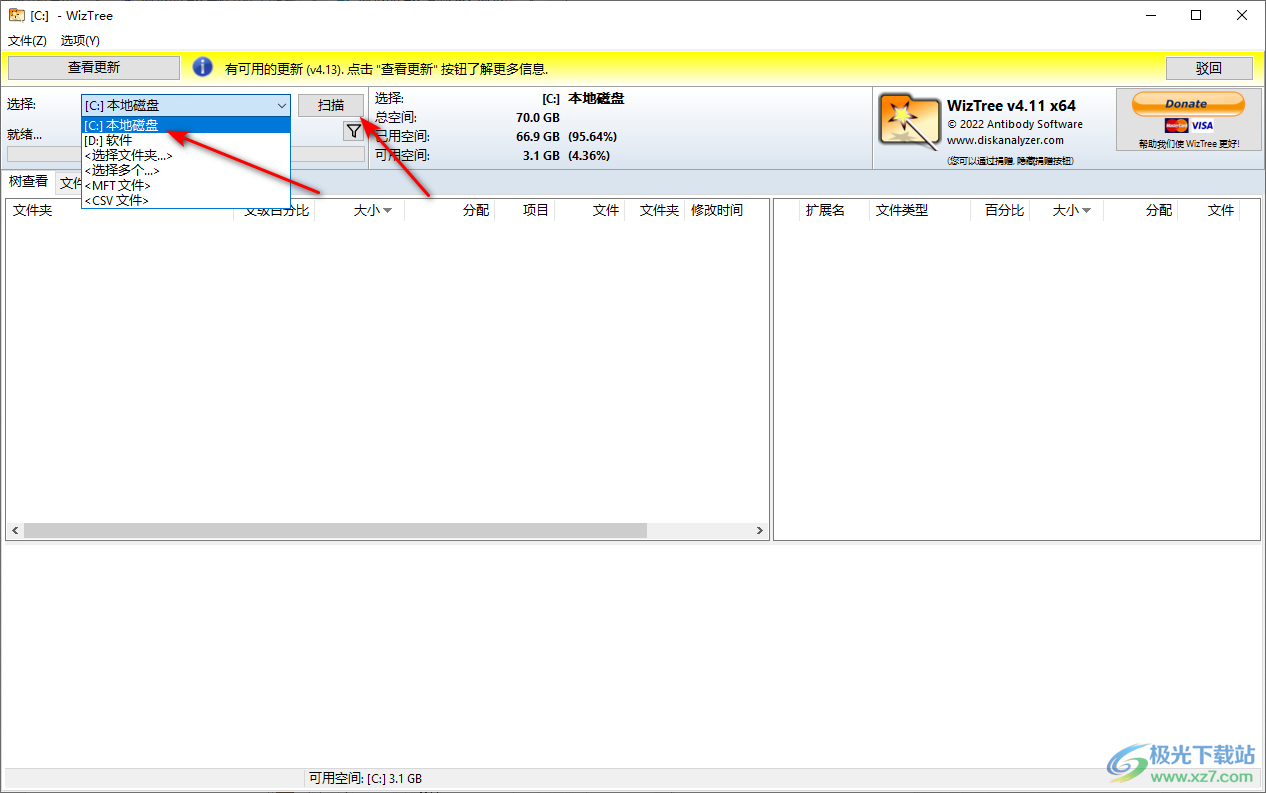The height and width of the screenshot is (793, 1266).
Task: Click right arrow of horizontal scrollbar
Action: [x=760, y=531]
